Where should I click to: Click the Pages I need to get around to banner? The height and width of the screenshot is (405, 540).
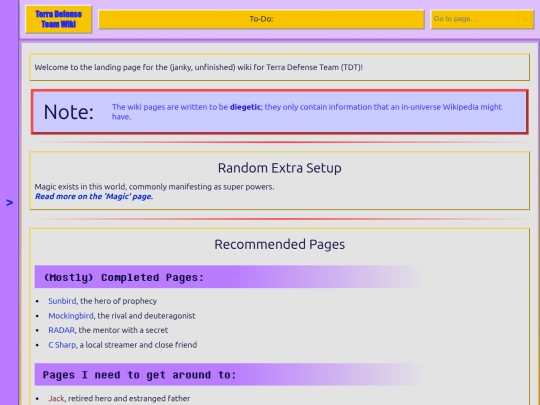click(x=229, y=374)
